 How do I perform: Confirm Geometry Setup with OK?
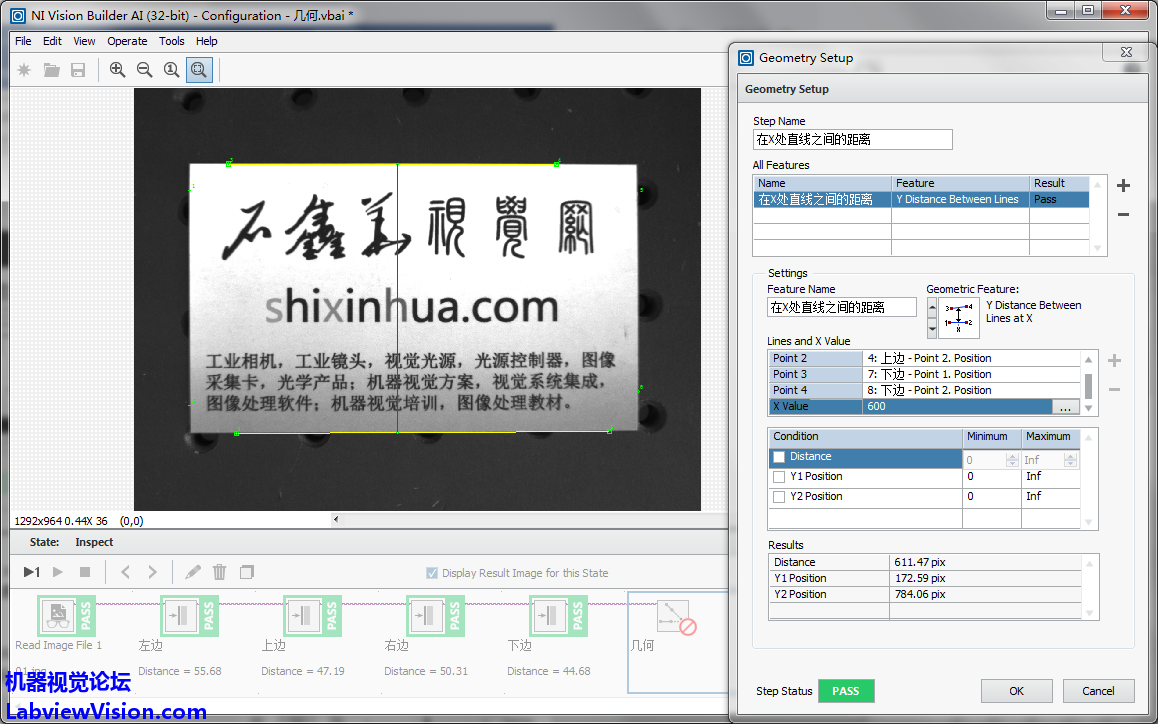pyautogui.click(x=1016, y=691)
